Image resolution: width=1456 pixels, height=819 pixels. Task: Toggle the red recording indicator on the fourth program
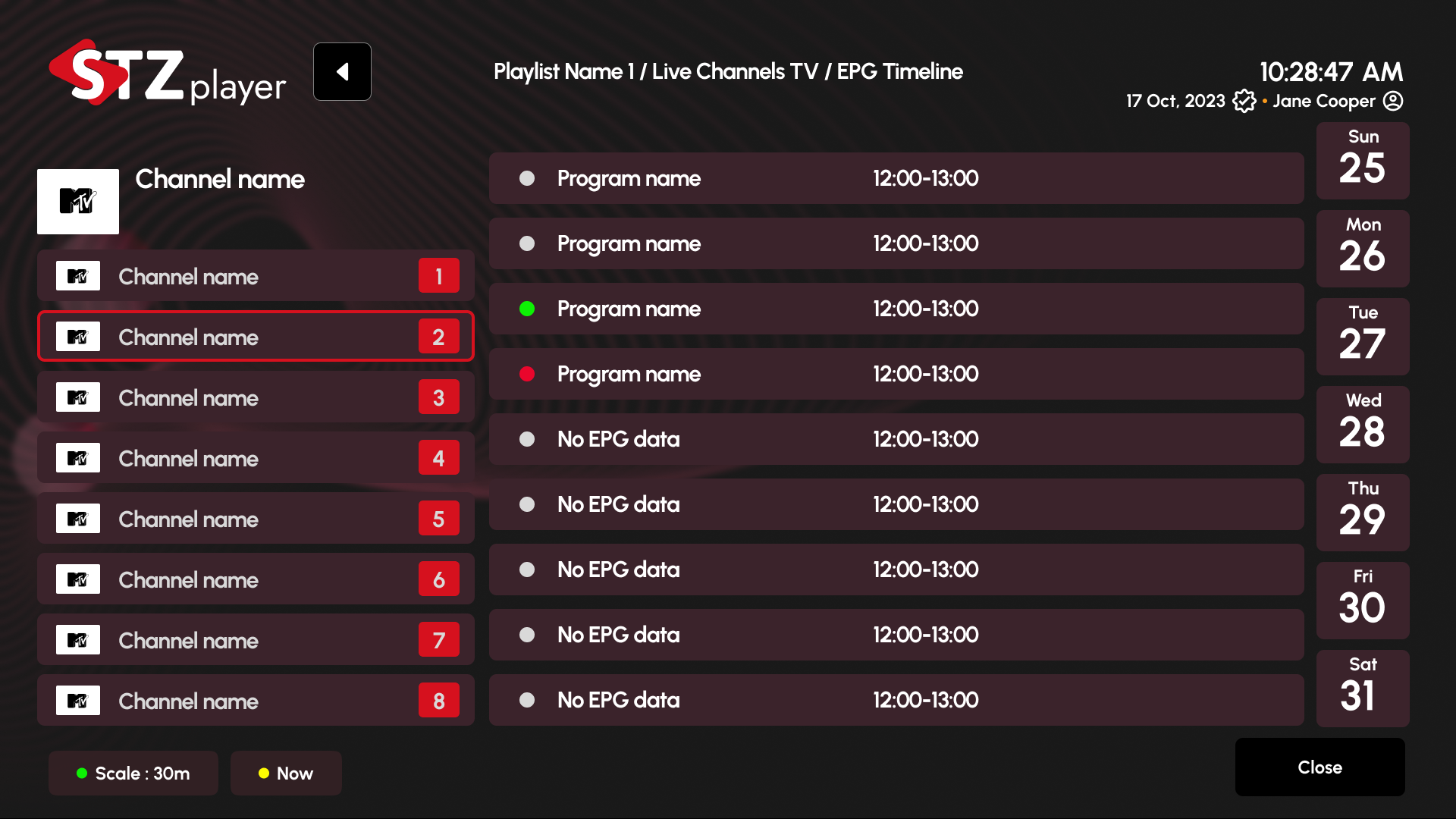pyautogui.click(x=527, y=374)
